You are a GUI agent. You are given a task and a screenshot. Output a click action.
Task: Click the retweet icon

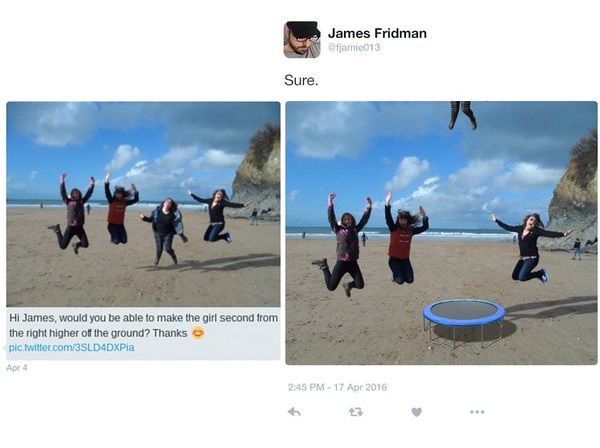(x=355, y=412)
